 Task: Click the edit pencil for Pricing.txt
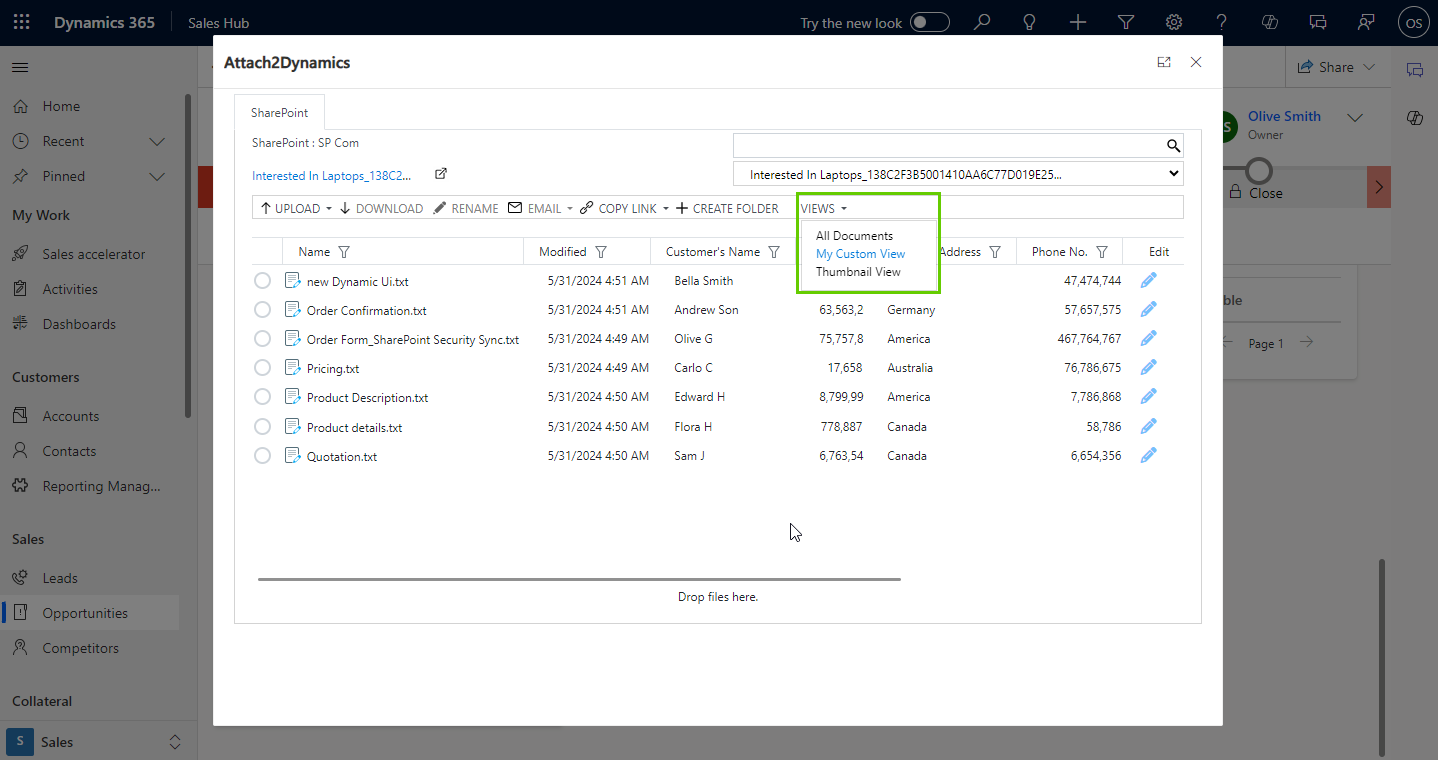(x=1148, y=368)
